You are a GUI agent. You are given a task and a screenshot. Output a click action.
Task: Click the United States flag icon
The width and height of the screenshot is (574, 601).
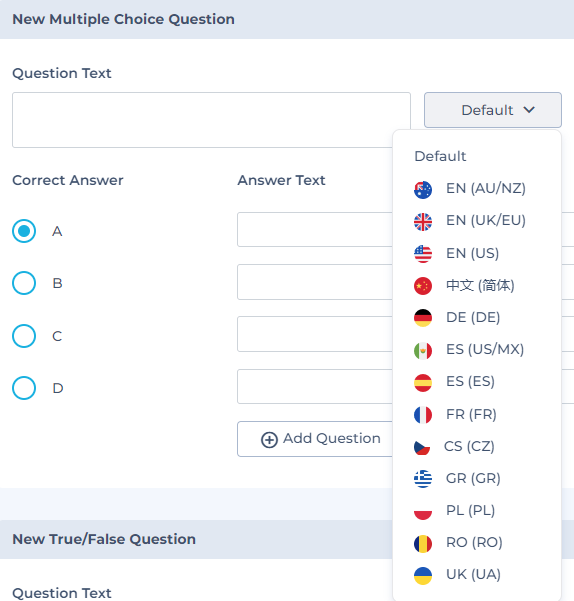point(423,254)
